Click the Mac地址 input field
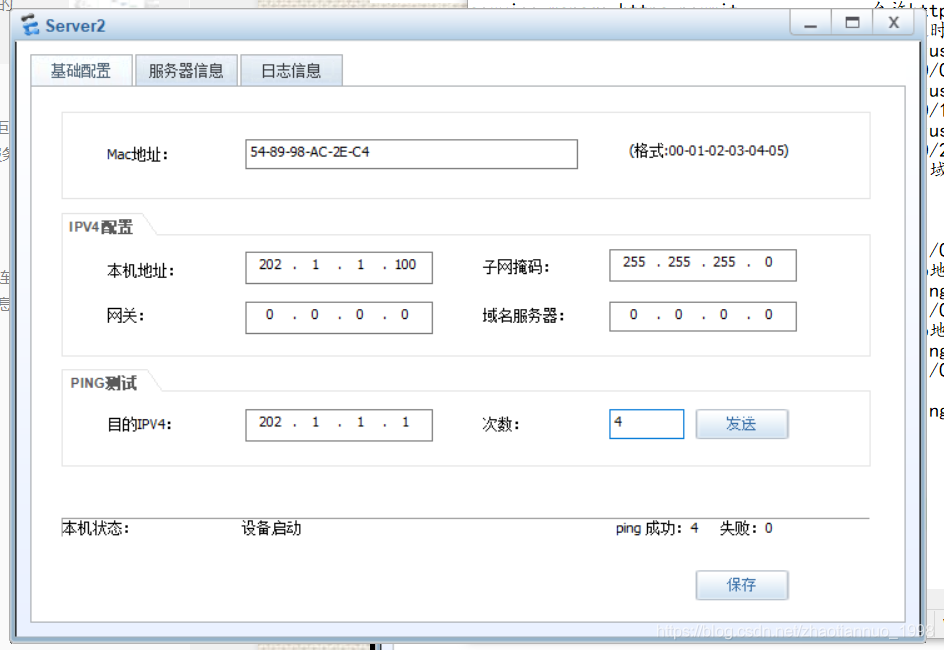Viewport: 944px width, 650px height. click(x=411, y=154)
